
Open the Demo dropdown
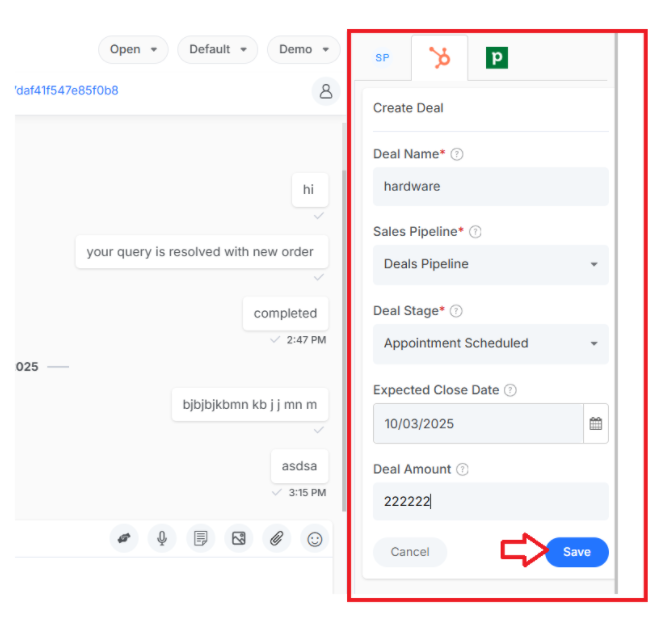point(303,50)
